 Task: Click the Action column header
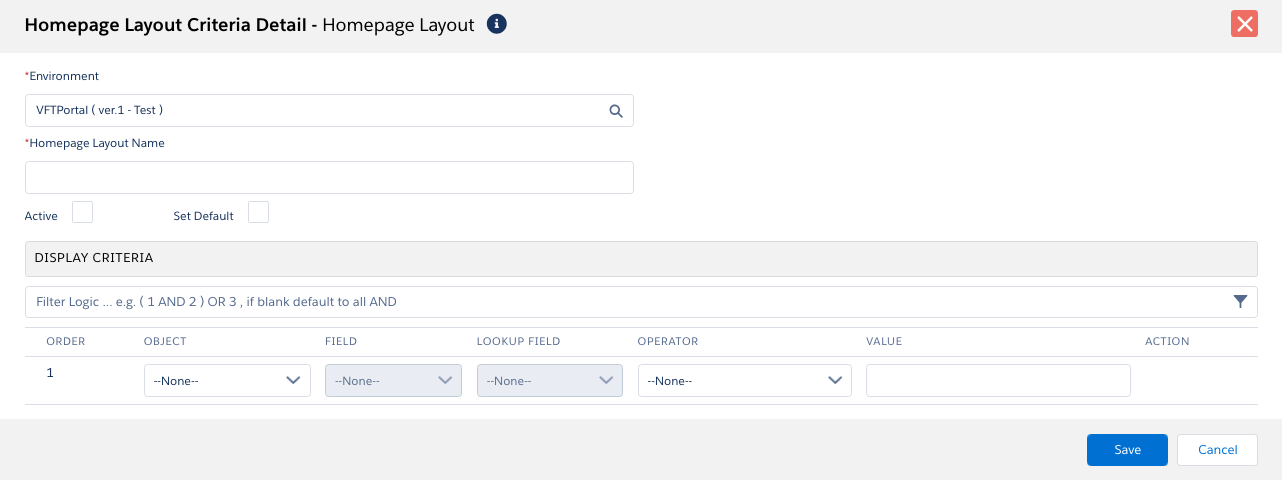[x=1166, y=341]
